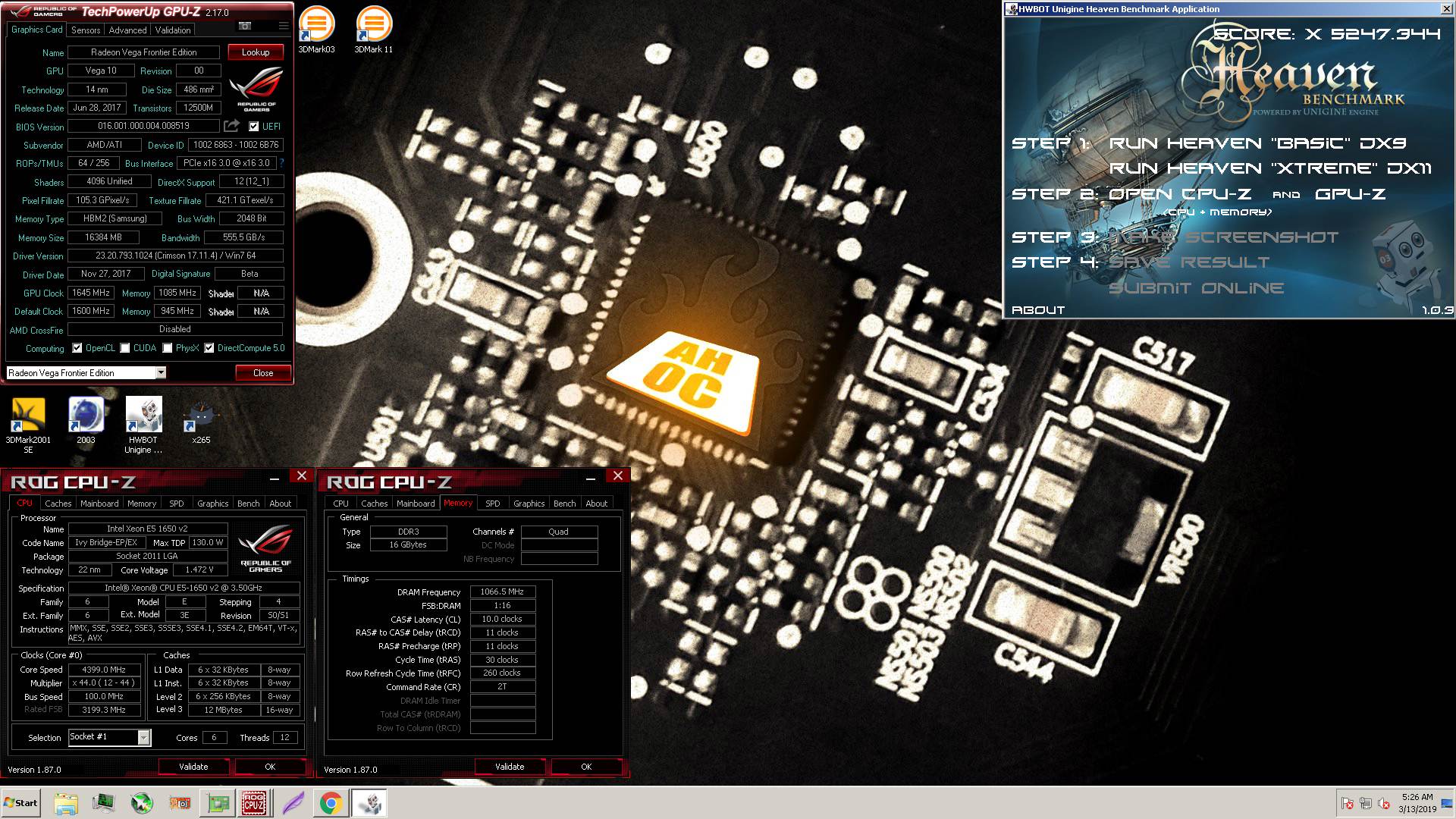Open Bench tab in right CPU-Z window
The width and height of the screenshot is (1456, 819).
(564, 504)
